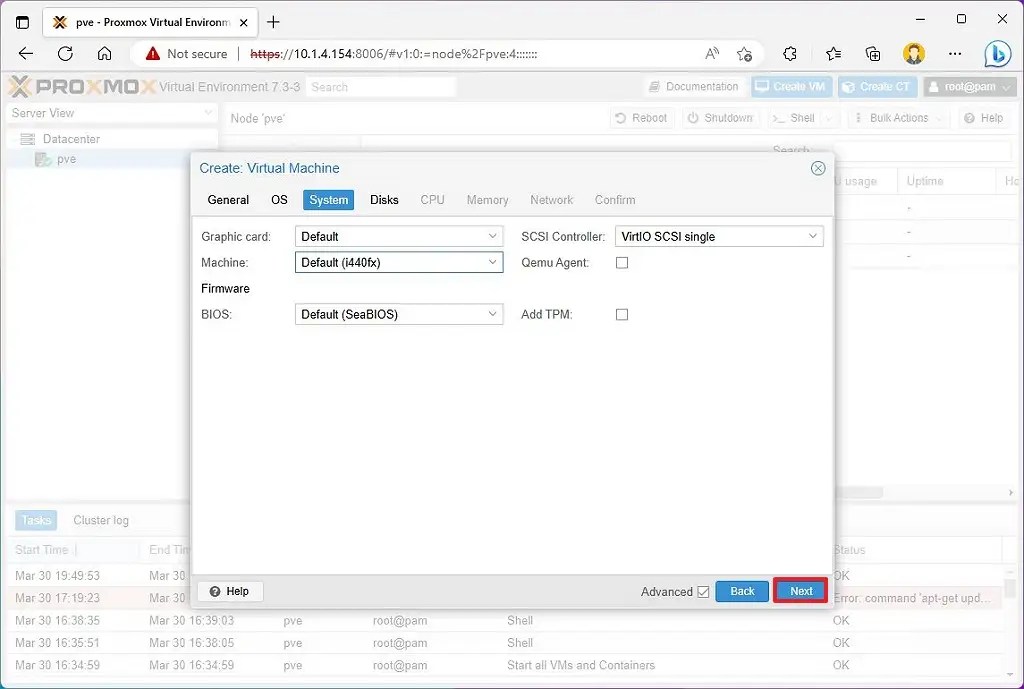The image size is (1024, 689).
Task: Click the browser profile avatar icon
Action: point(913,54)
